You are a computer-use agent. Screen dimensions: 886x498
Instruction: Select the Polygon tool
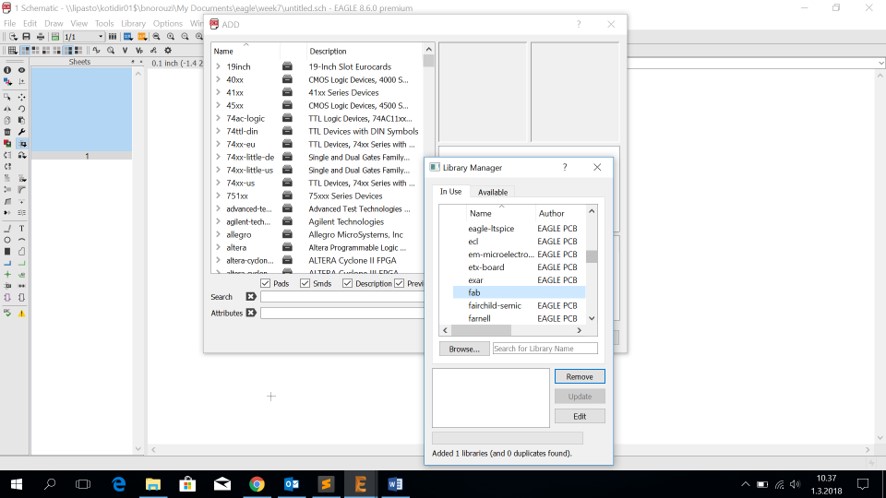tap(21, 252)
